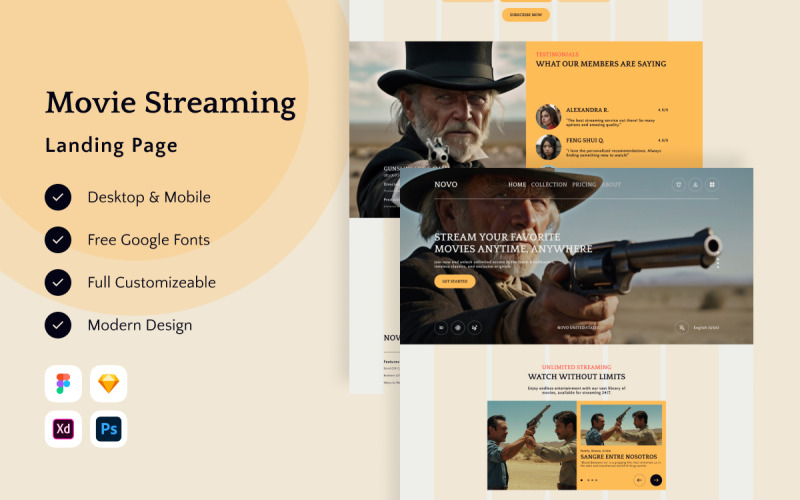This screenshot has height=500, width=800.
Task: Click Alexandra R. testimonial avatar
Action: pyautogui.click(x=547, y=116)
